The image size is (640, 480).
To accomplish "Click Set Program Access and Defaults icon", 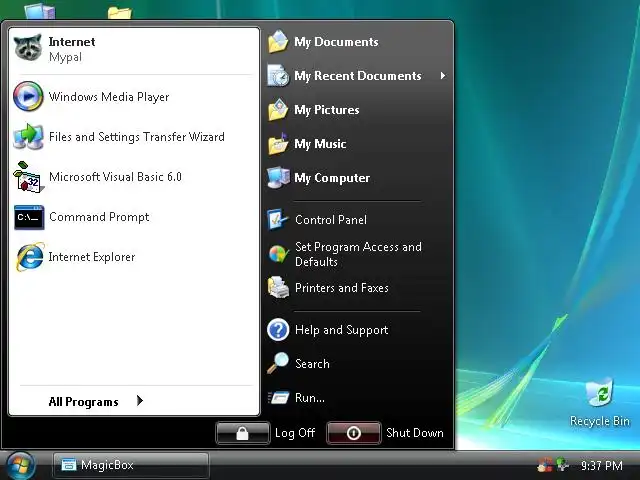I will click(x=278, y=254).
